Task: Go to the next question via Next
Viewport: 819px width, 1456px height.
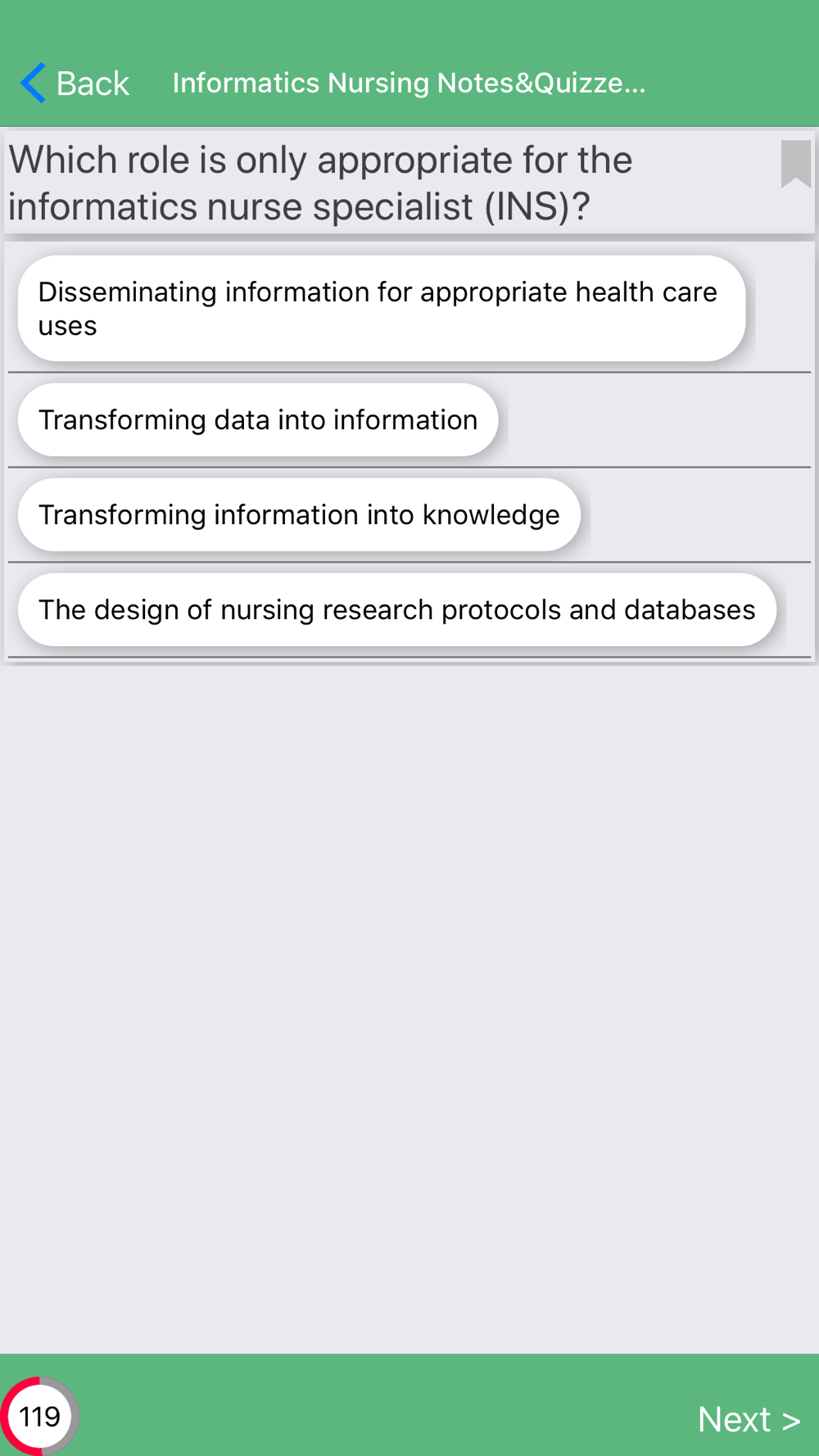Action: click(x=749, y=1419)
